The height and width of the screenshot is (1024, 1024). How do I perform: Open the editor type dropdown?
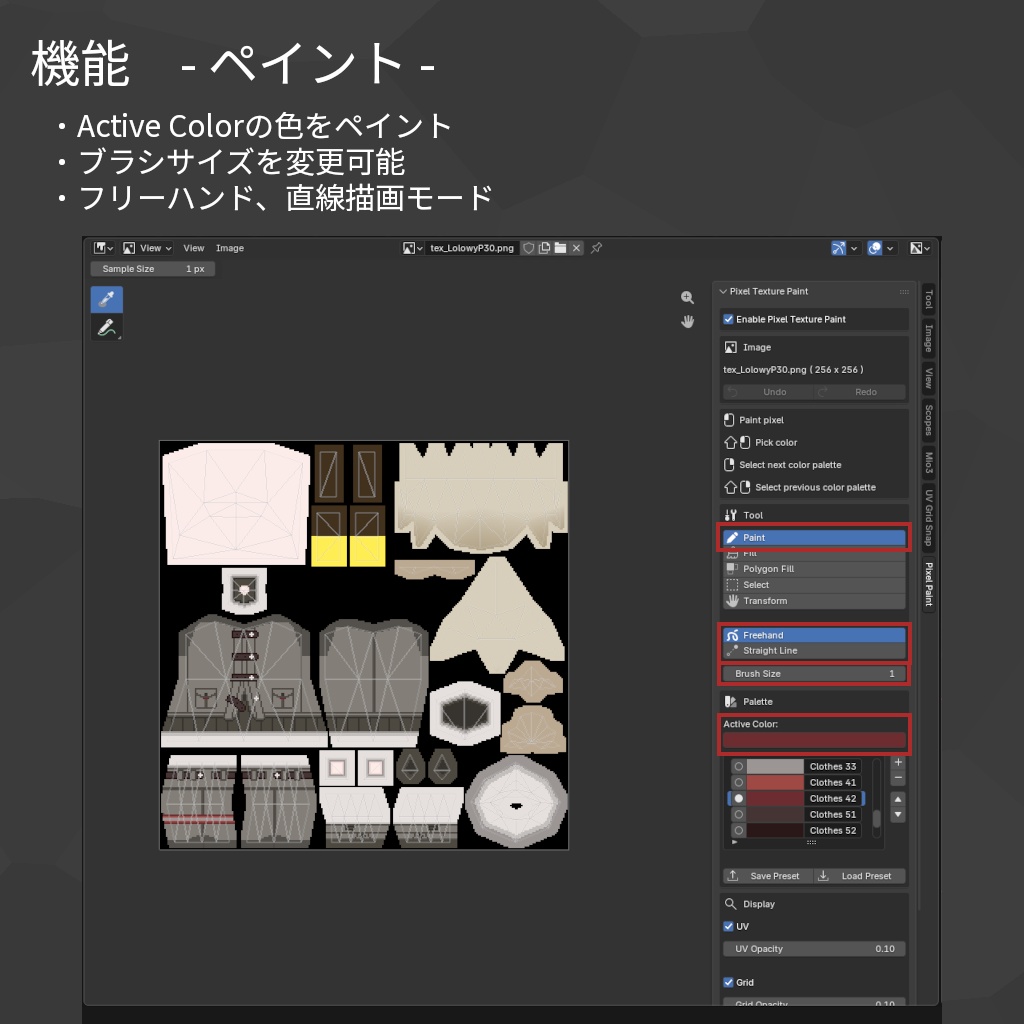click(x=103, y=248)
